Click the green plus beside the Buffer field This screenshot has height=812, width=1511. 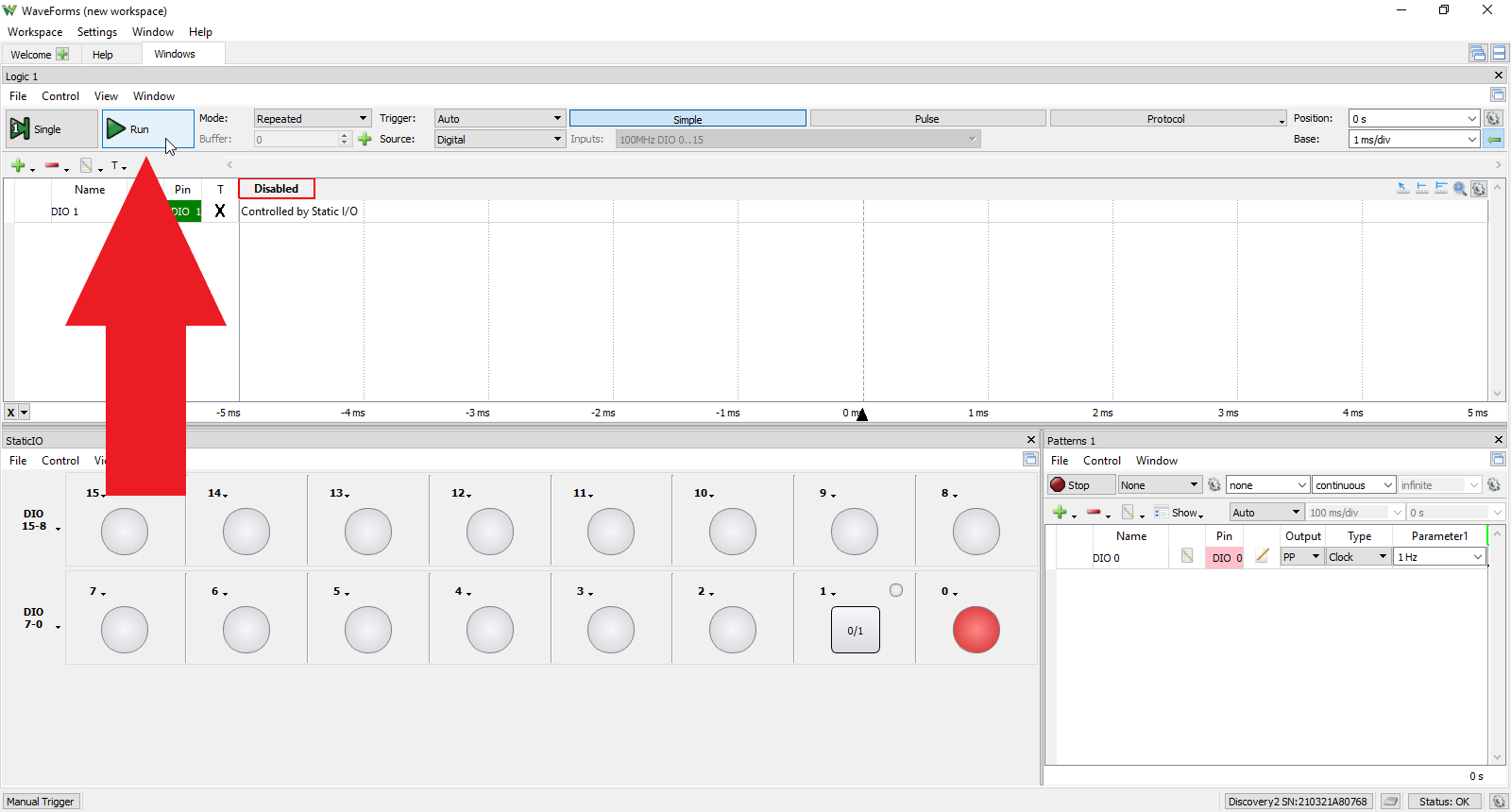(365, 140)
